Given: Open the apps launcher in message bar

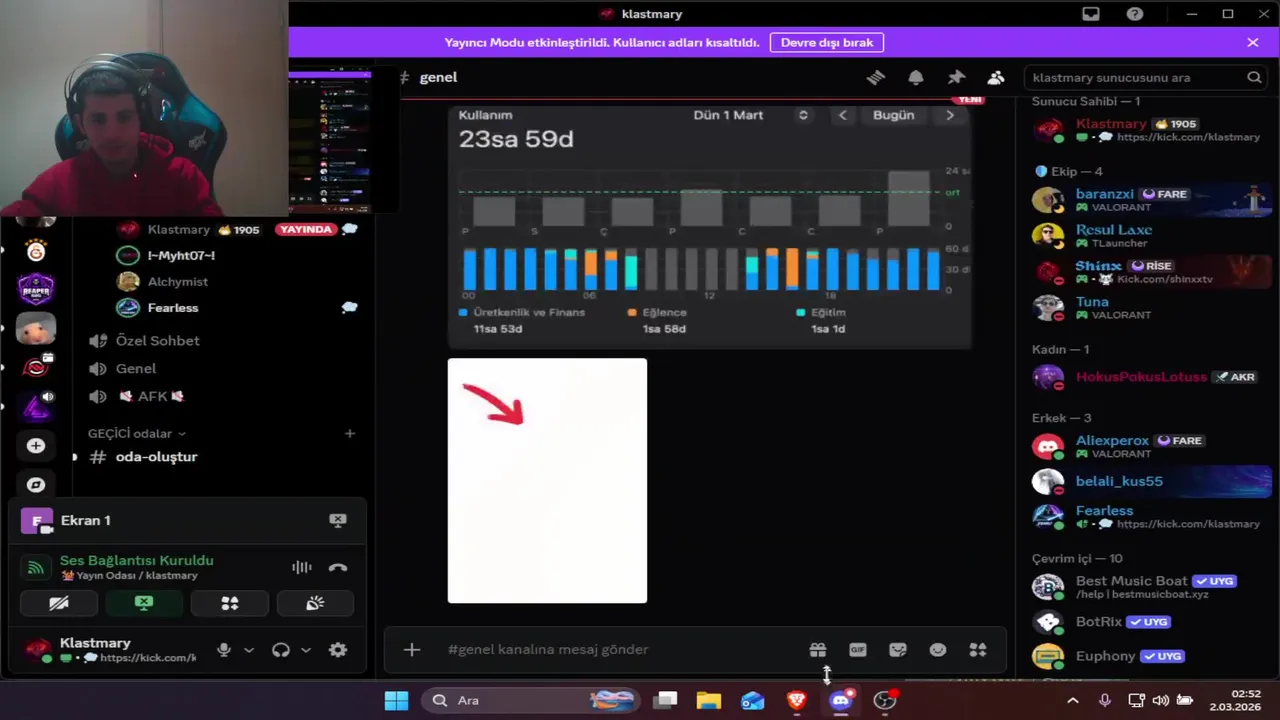Looking at the screenshot, I should click(978, 650).
